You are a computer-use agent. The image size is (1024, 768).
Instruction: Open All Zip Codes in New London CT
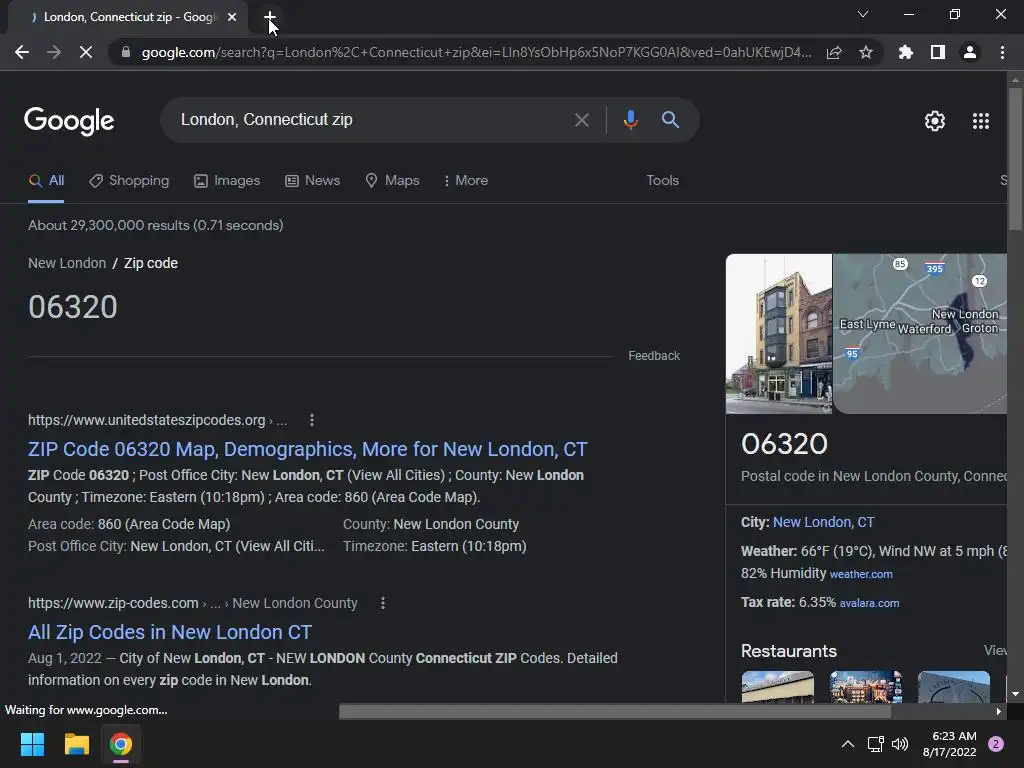(170, 632)
